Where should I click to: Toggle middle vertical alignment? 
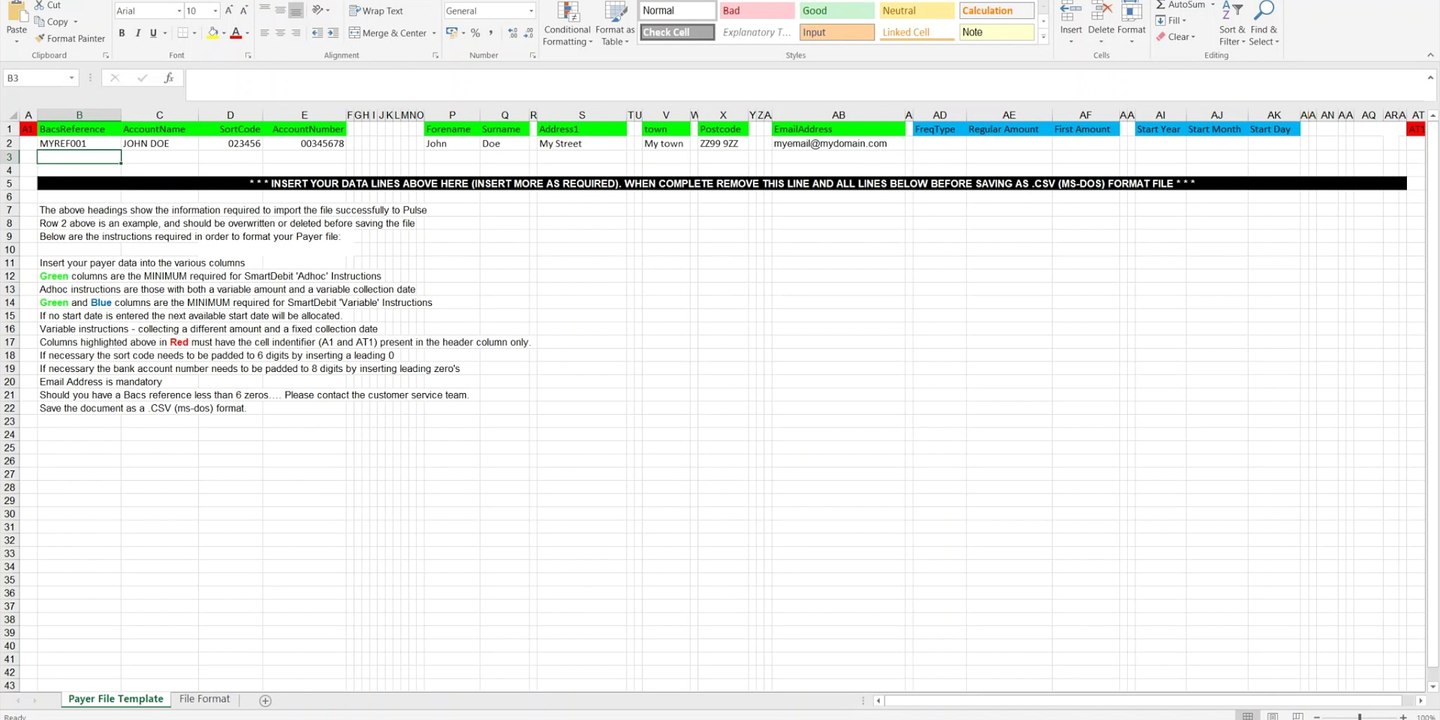pos(281,10)
